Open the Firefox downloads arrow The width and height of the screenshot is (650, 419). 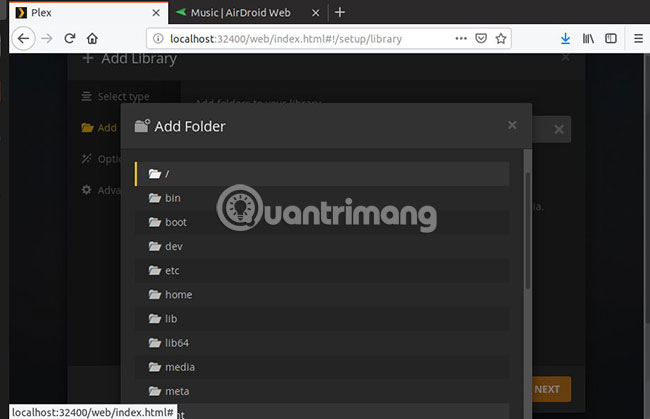point(565,39)
